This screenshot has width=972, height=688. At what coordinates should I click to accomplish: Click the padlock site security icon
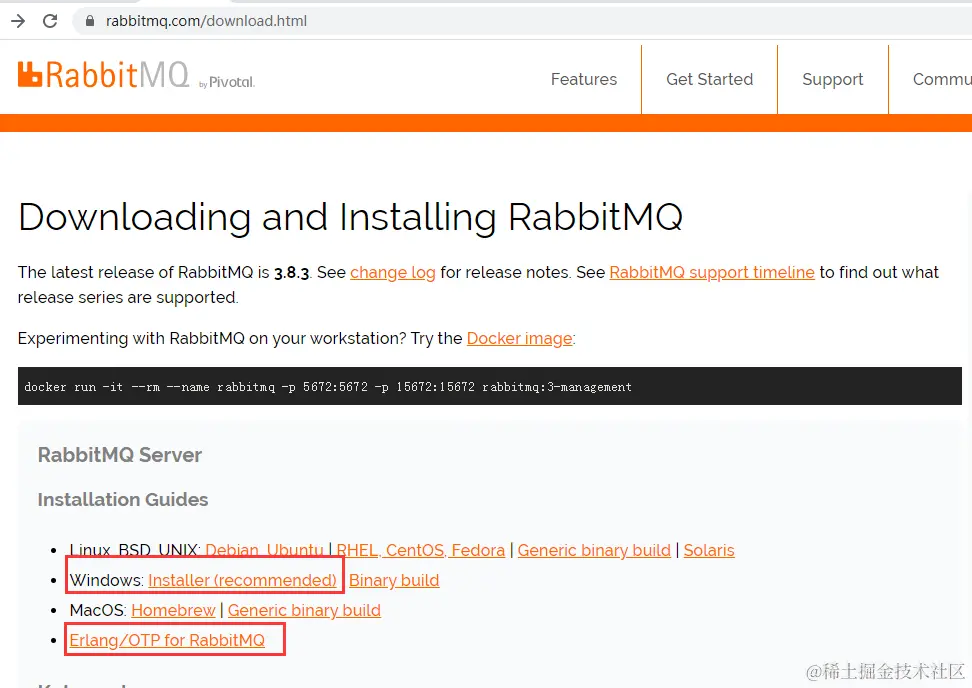(x=90, y=21)
